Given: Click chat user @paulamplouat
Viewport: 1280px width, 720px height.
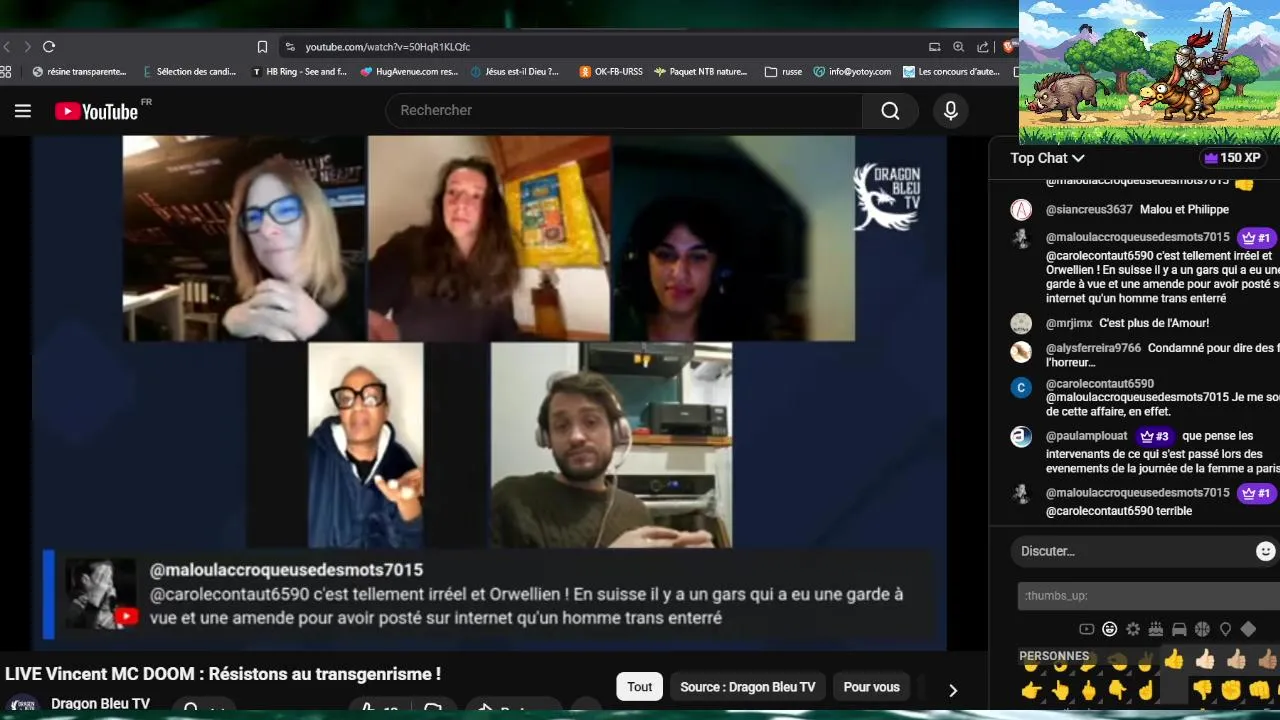Looking at the screenshot, I should 1086,436.
